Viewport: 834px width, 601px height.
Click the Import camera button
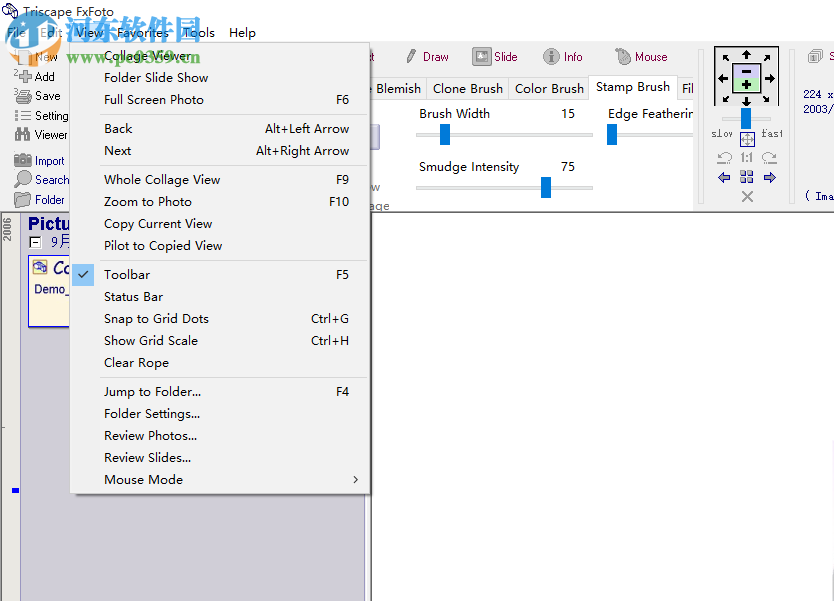(39, 161)
